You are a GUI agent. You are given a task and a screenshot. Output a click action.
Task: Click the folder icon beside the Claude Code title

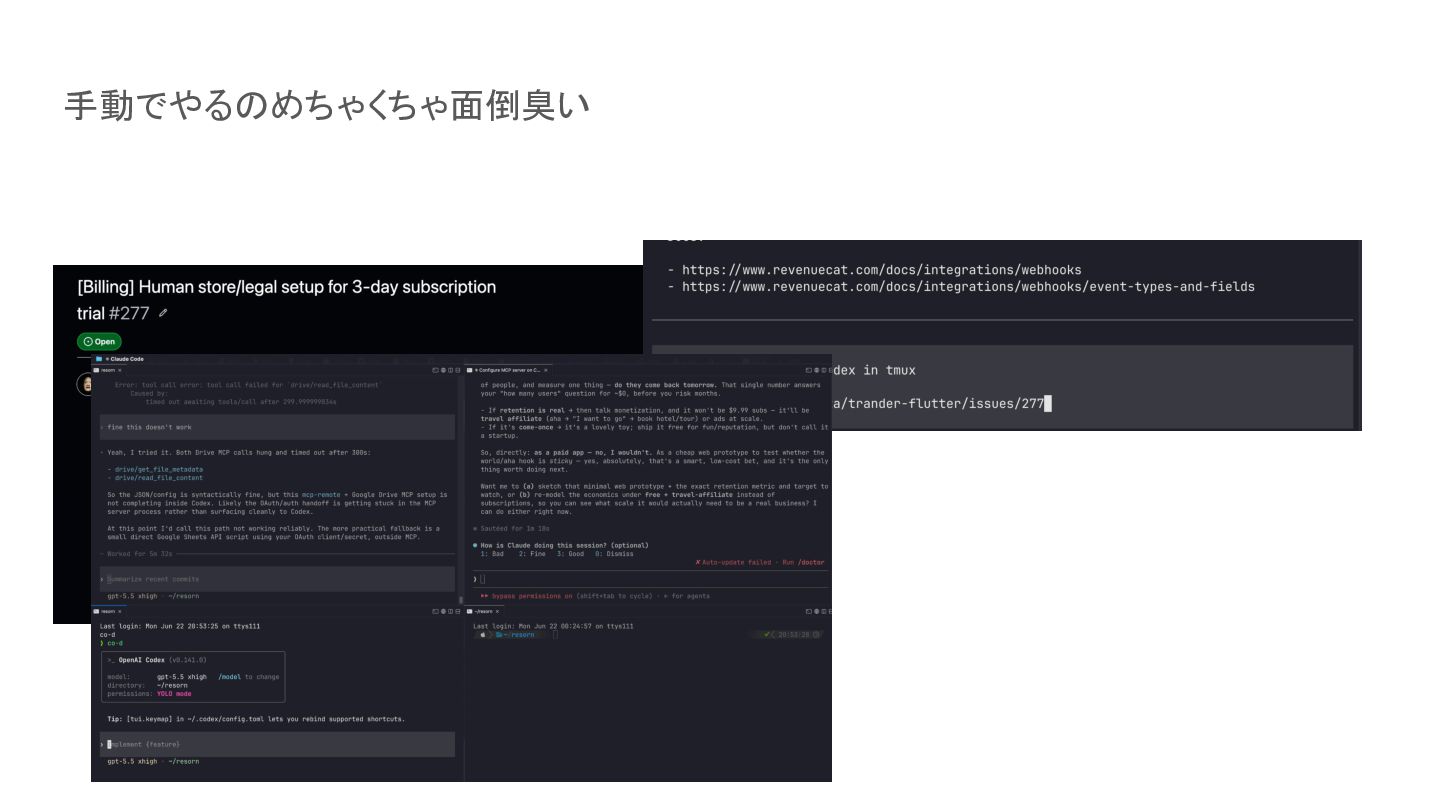pyautogui.click(x=99, y=359)
